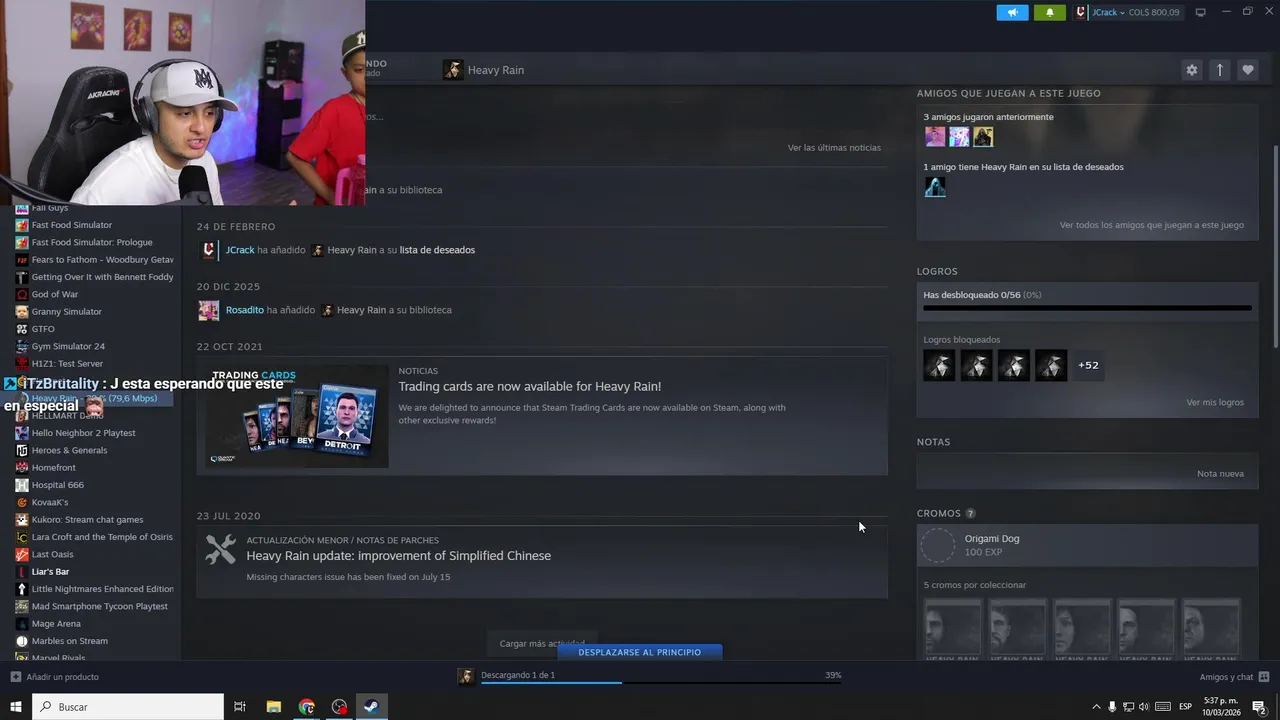Image resolution: width=1280 pixels, height=720 pixels.
Task: Select the third locked achievement icon
Action: [x=1013, y=365]
